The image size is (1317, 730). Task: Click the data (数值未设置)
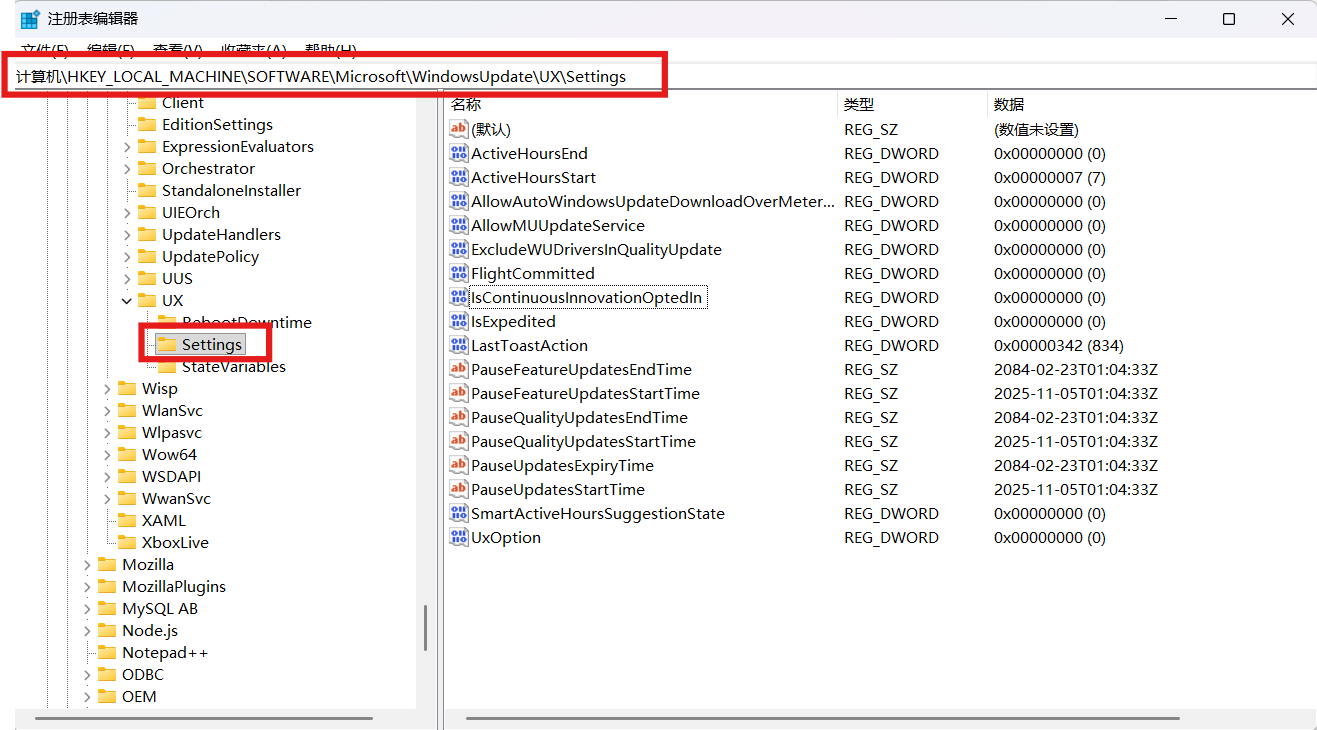click(1036, 129)
